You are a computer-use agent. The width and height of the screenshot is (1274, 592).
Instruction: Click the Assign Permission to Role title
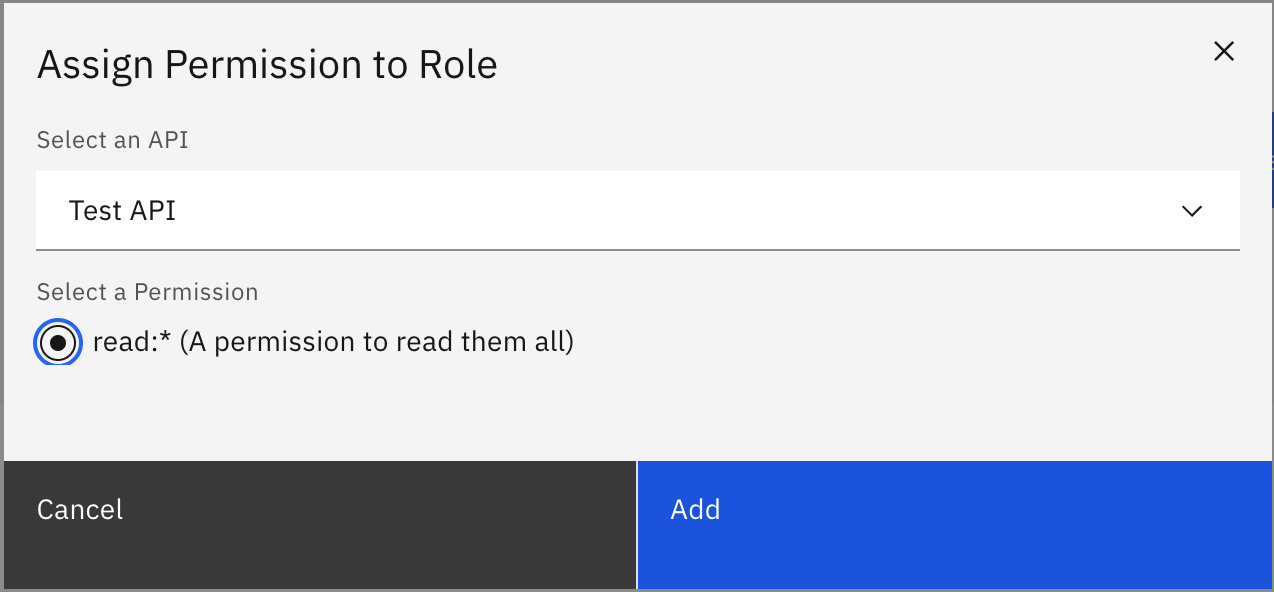pos(267,64)
